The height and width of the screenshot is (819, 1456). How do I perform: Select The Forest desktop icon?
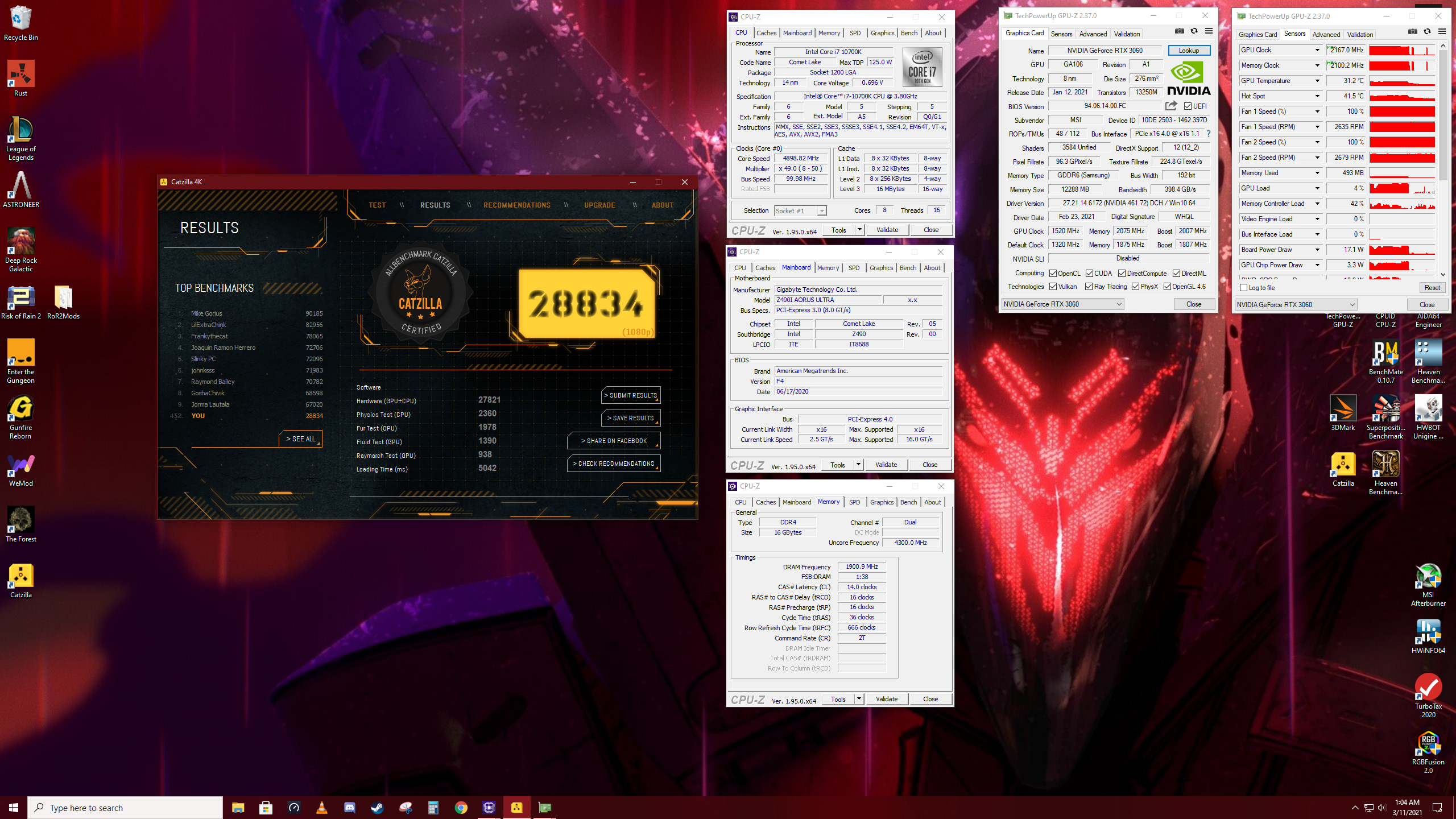(x=21, y=524)
